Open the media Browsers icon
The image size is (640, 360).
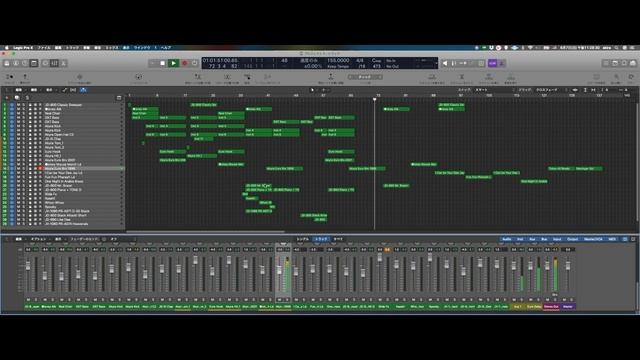point(633,63)
